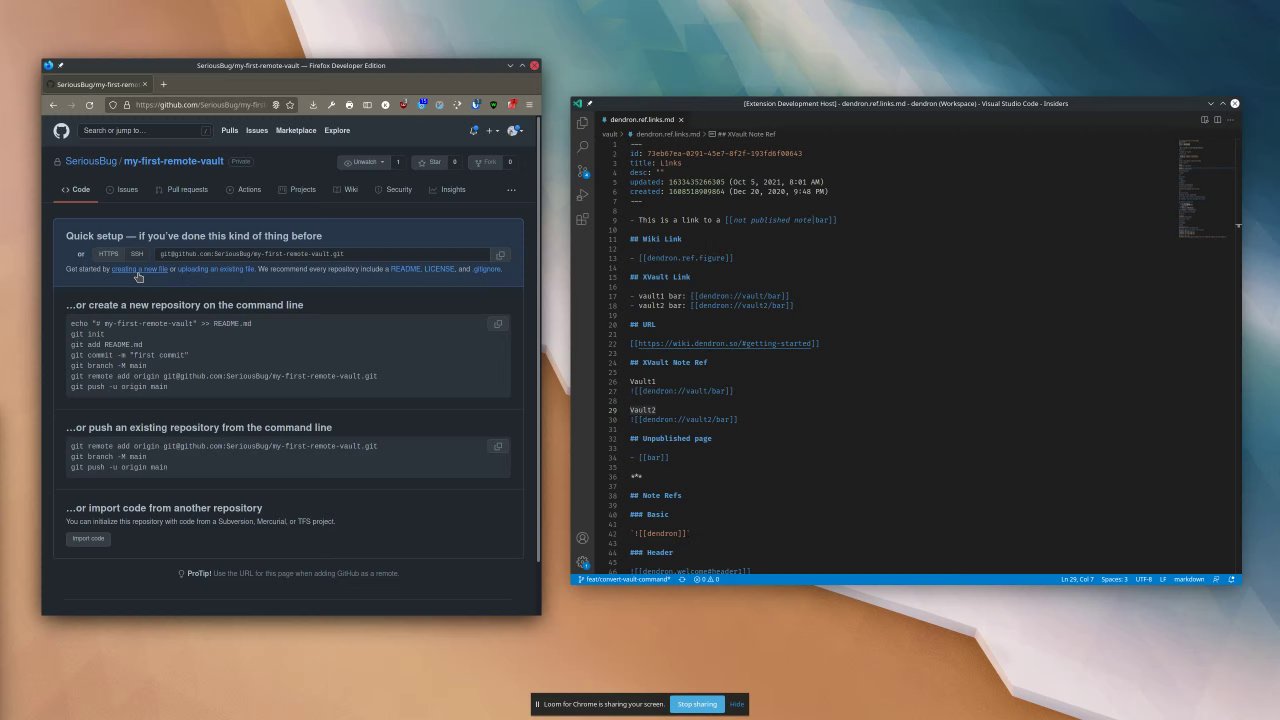The image size is (1280, 720).
Task: Open the VS Code Manage gear icon
Action: pyautogui.click(x=583, y=563)
